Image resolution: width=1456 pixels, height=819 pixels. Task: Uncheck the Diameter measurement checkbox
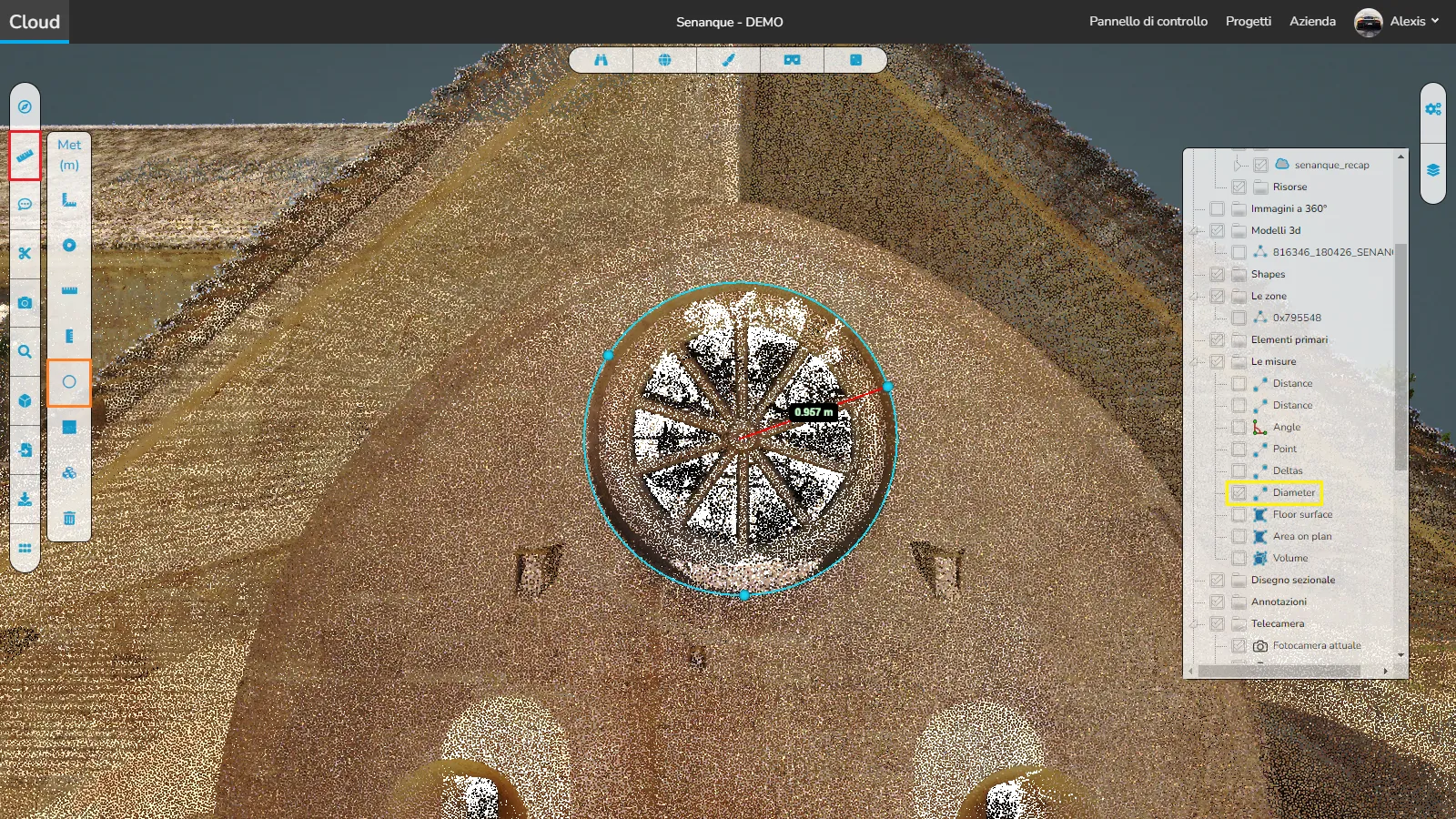(1239, 492)
